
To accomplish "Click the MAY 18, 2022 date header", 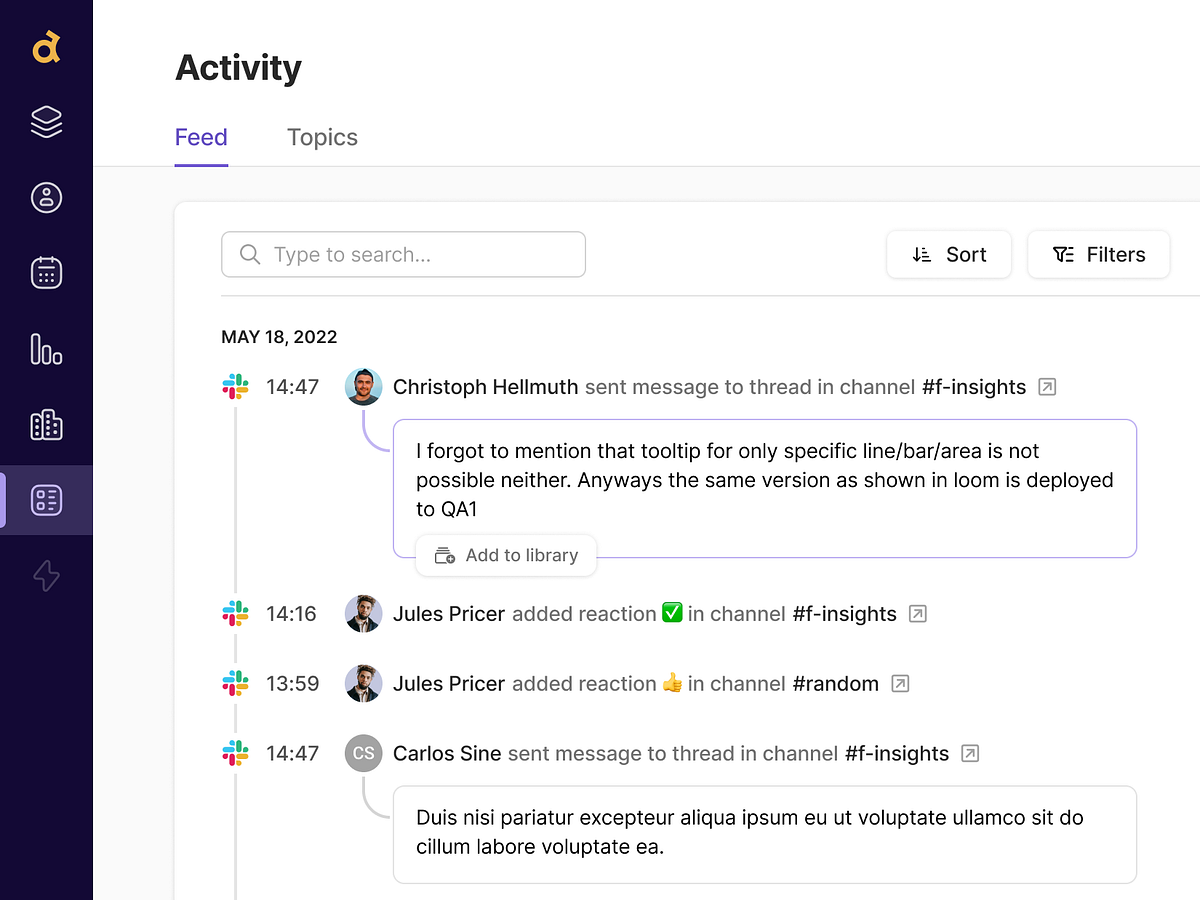I will tap(279, 337).
